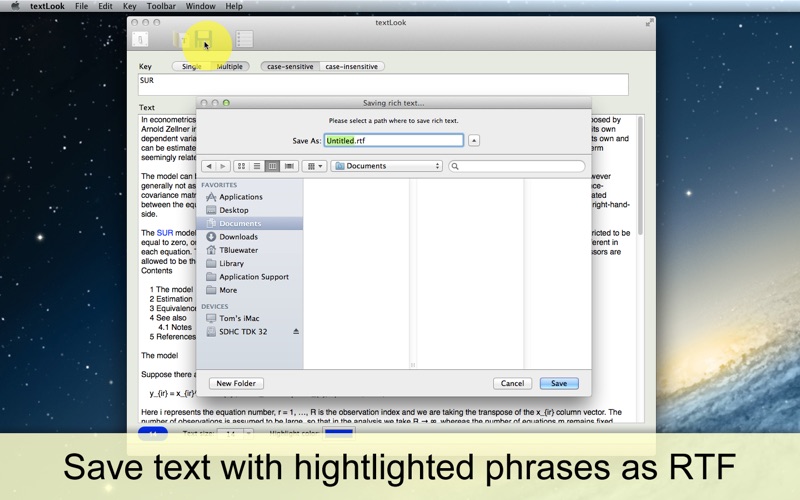
Task: Go forward with the right arrow navigation button
Action: [x=222, y=166]
